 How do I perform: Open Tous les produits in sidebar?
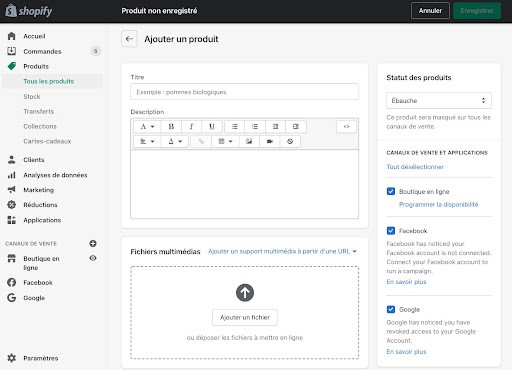point(52,81)
